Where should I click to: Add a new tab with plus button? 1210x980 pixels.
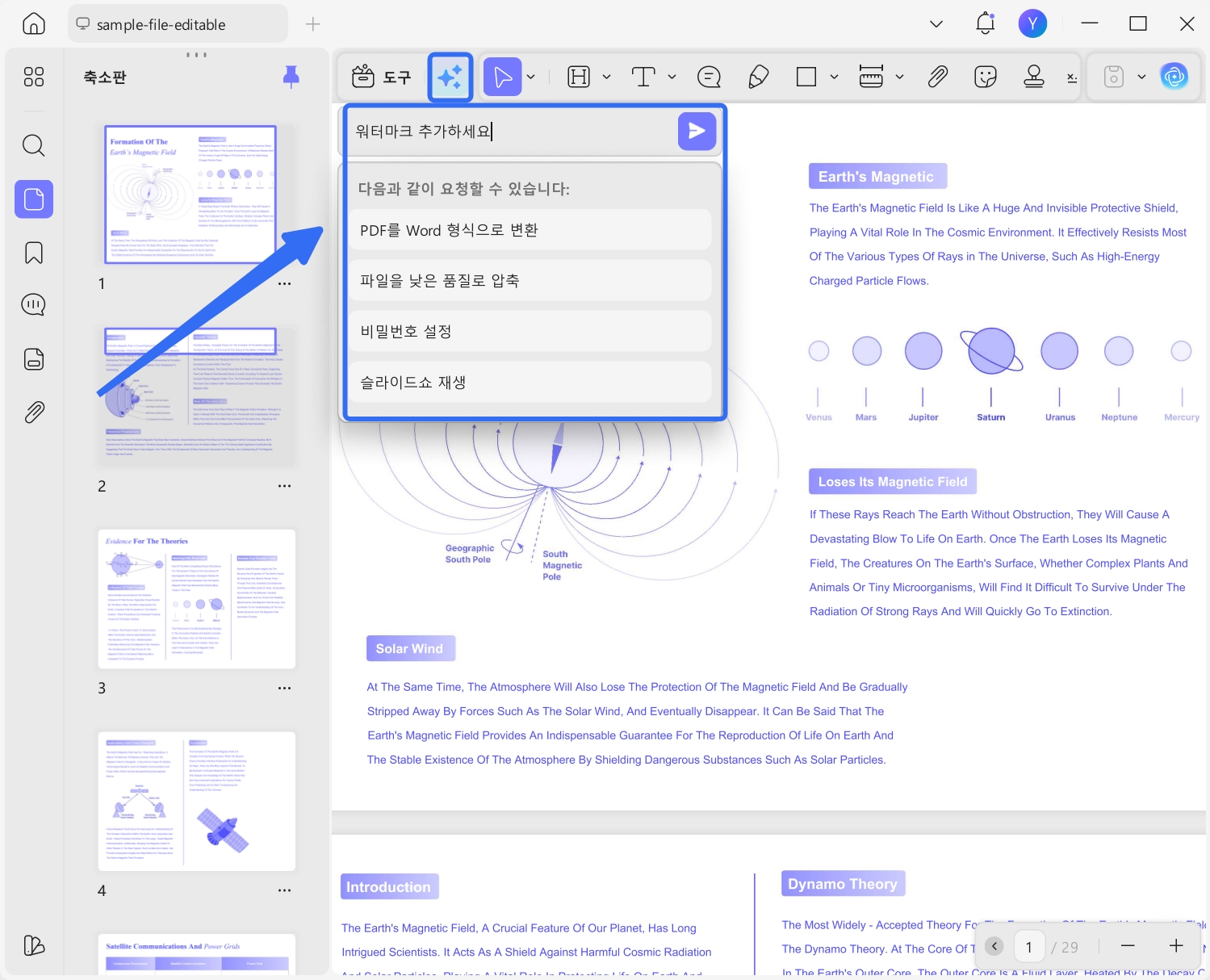[313, 24]
